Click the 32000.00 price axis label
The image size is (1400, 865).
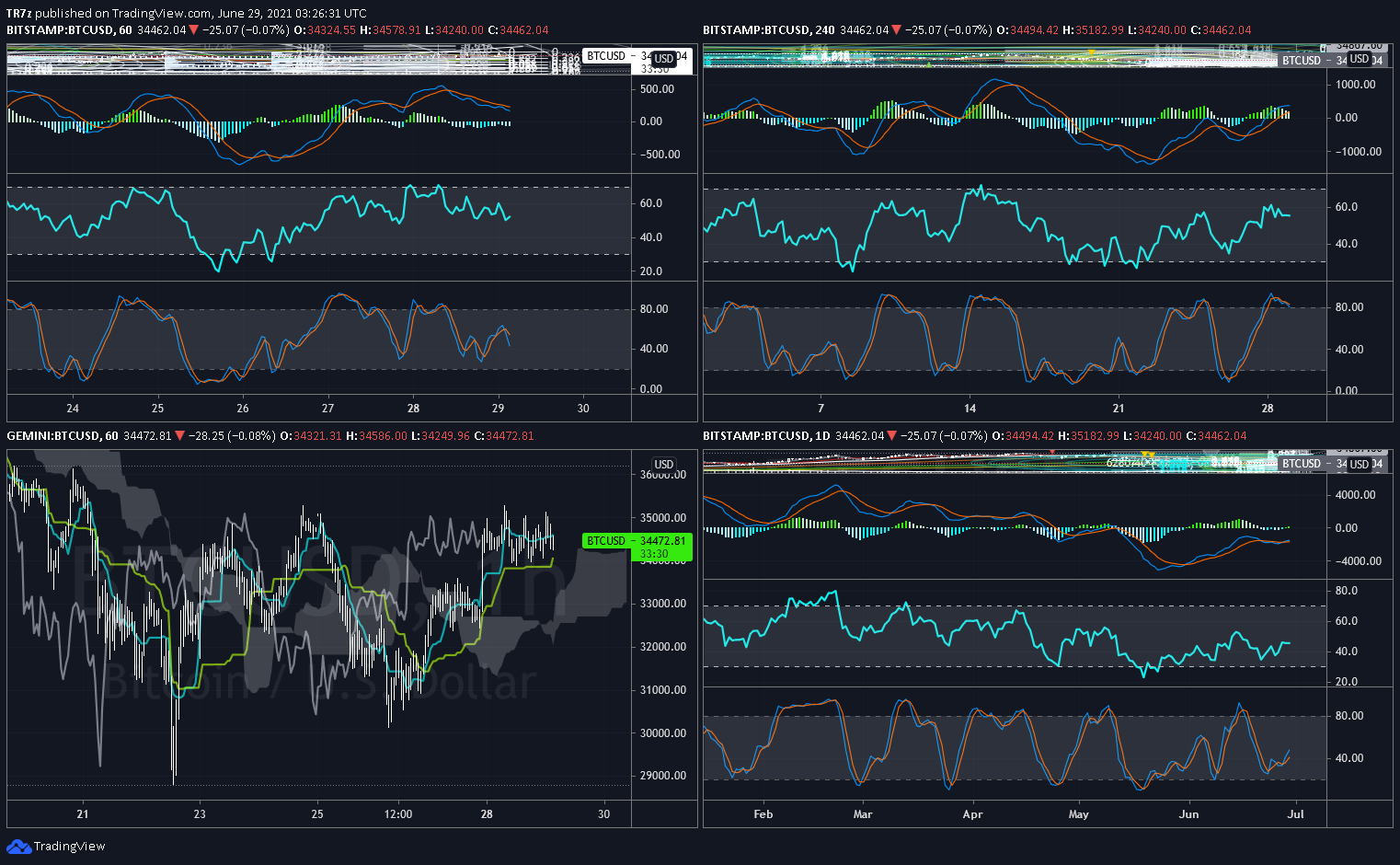663,647
